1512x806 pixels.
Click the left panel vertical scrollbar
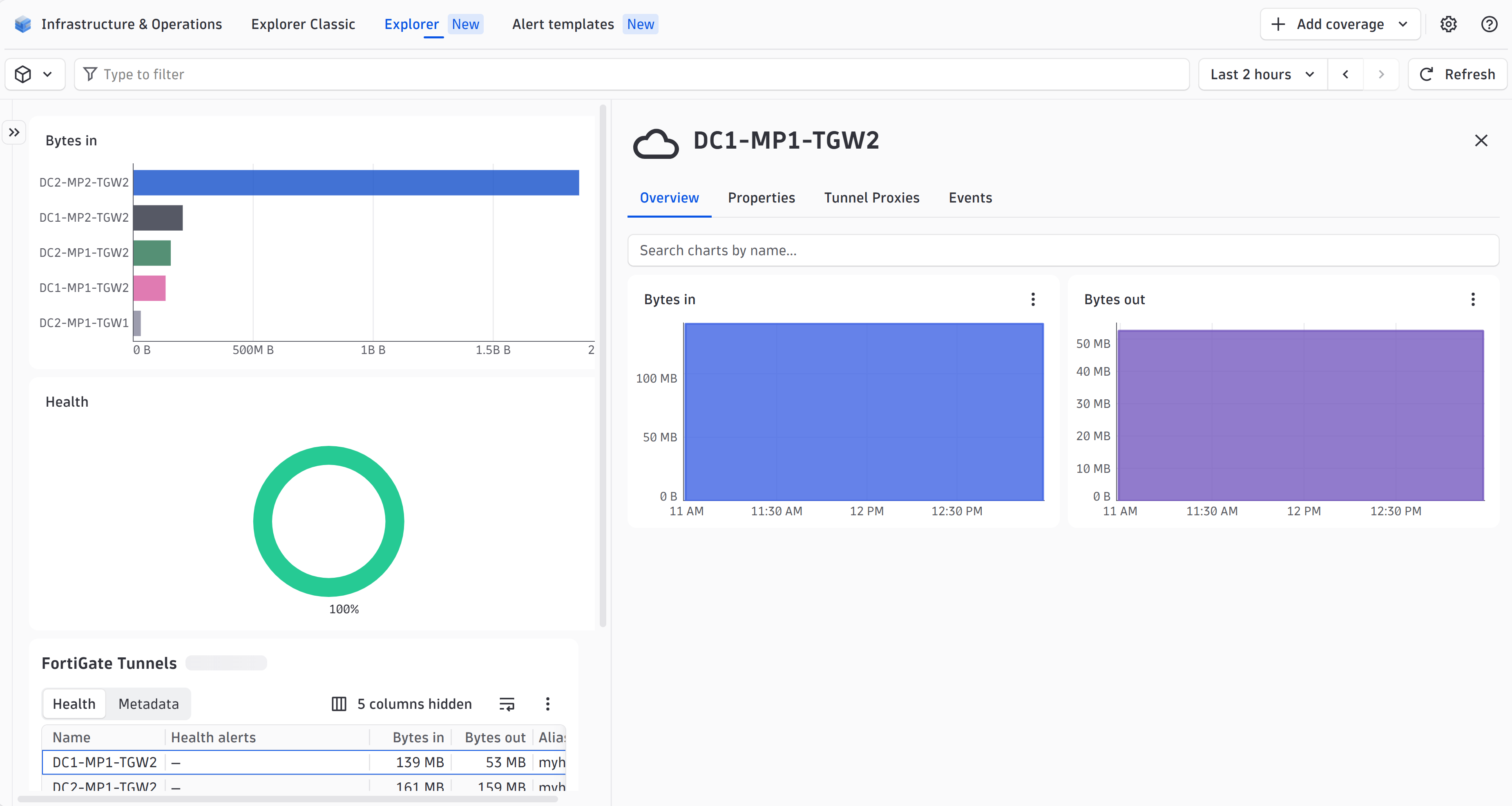[x=603, y=366]
